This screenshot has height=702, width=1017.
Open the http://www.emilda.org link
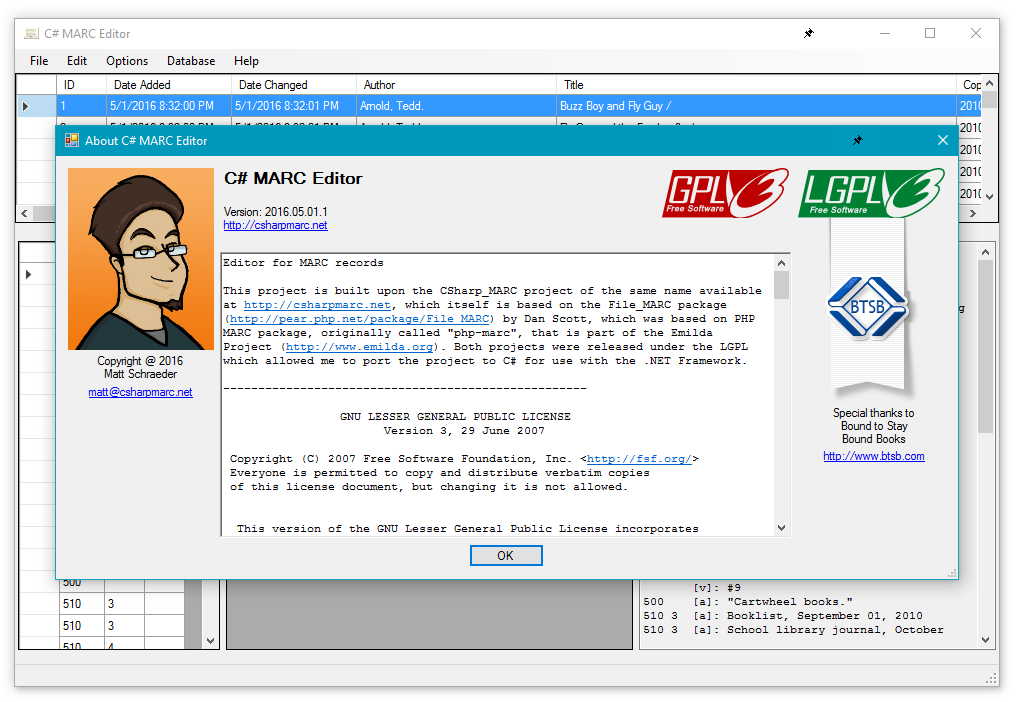[359, 346]
